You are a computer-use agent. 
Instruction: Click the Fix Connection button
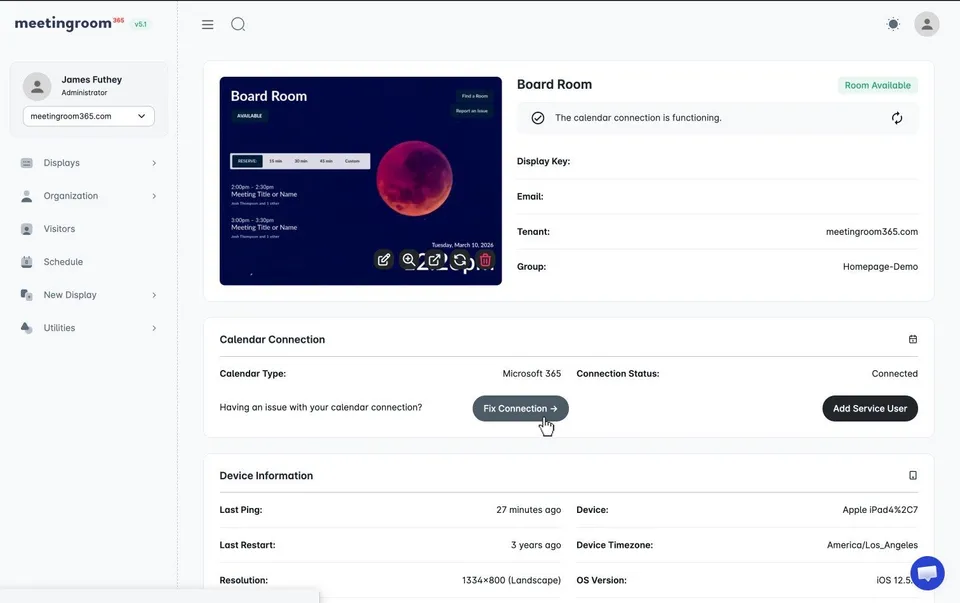(x=520, y=408)
